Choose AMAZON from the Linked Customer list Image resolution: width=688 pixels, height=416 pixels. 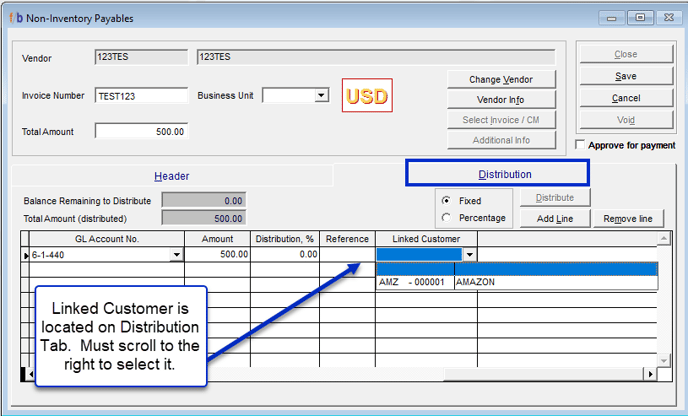(x=475, y=282)
